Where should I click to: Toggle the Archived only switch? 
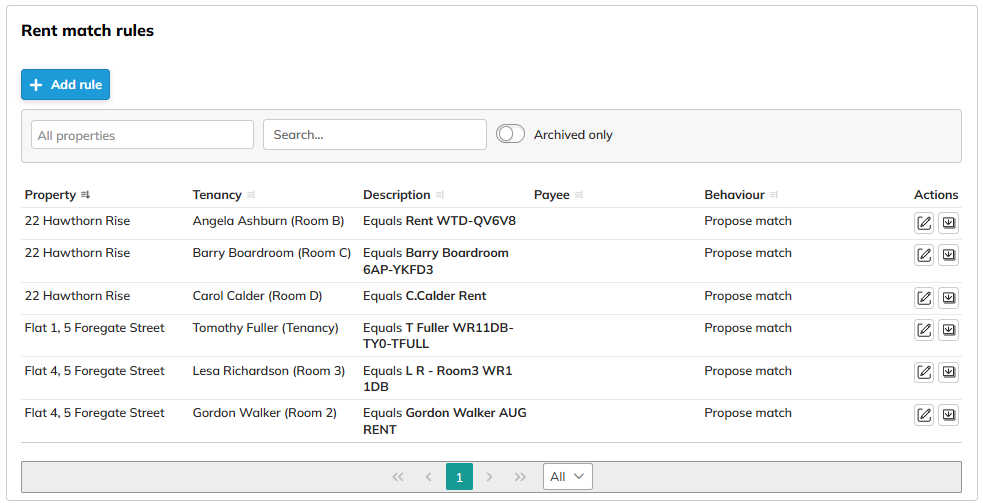click(510, 134)
